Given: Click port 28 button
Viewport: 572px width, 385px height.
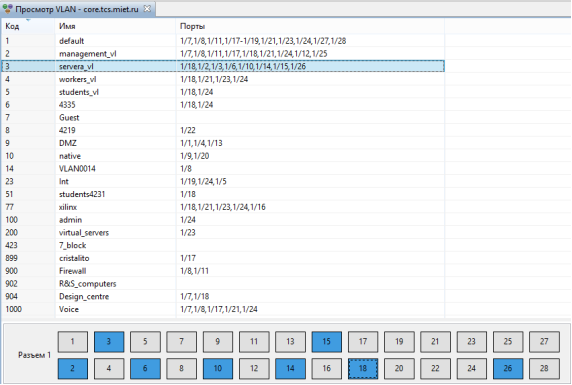Looking at the screenshot, I should click(x=544, y=369).
